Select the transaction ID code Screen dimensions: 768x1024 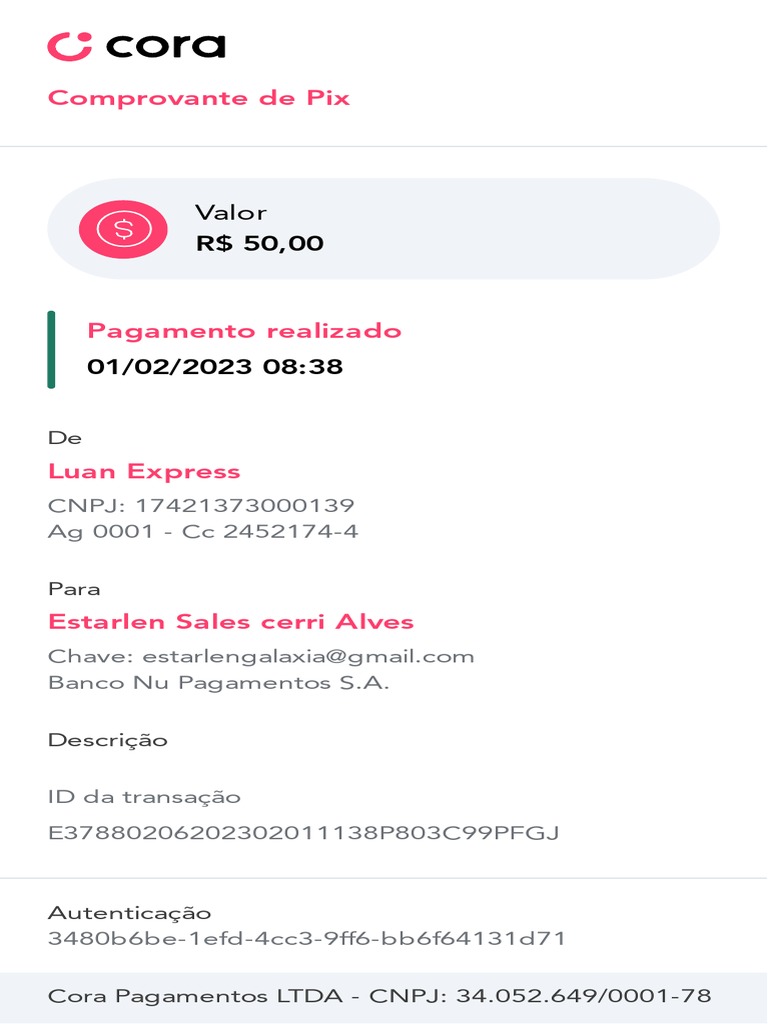303,832
